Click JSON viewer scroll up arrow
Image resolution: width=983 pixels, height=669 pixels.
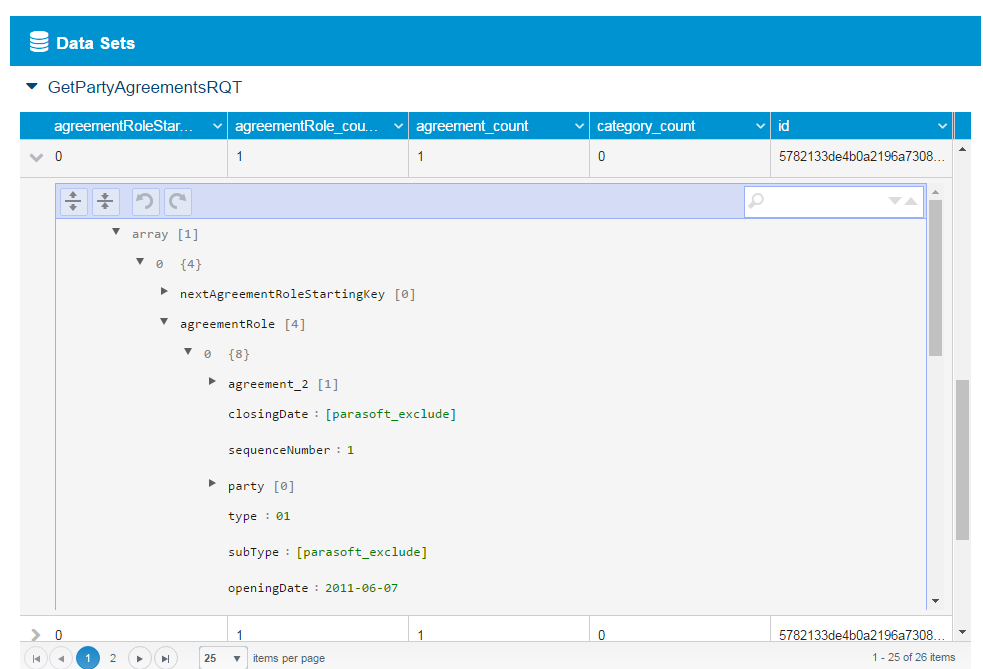(x=935, y=192)
